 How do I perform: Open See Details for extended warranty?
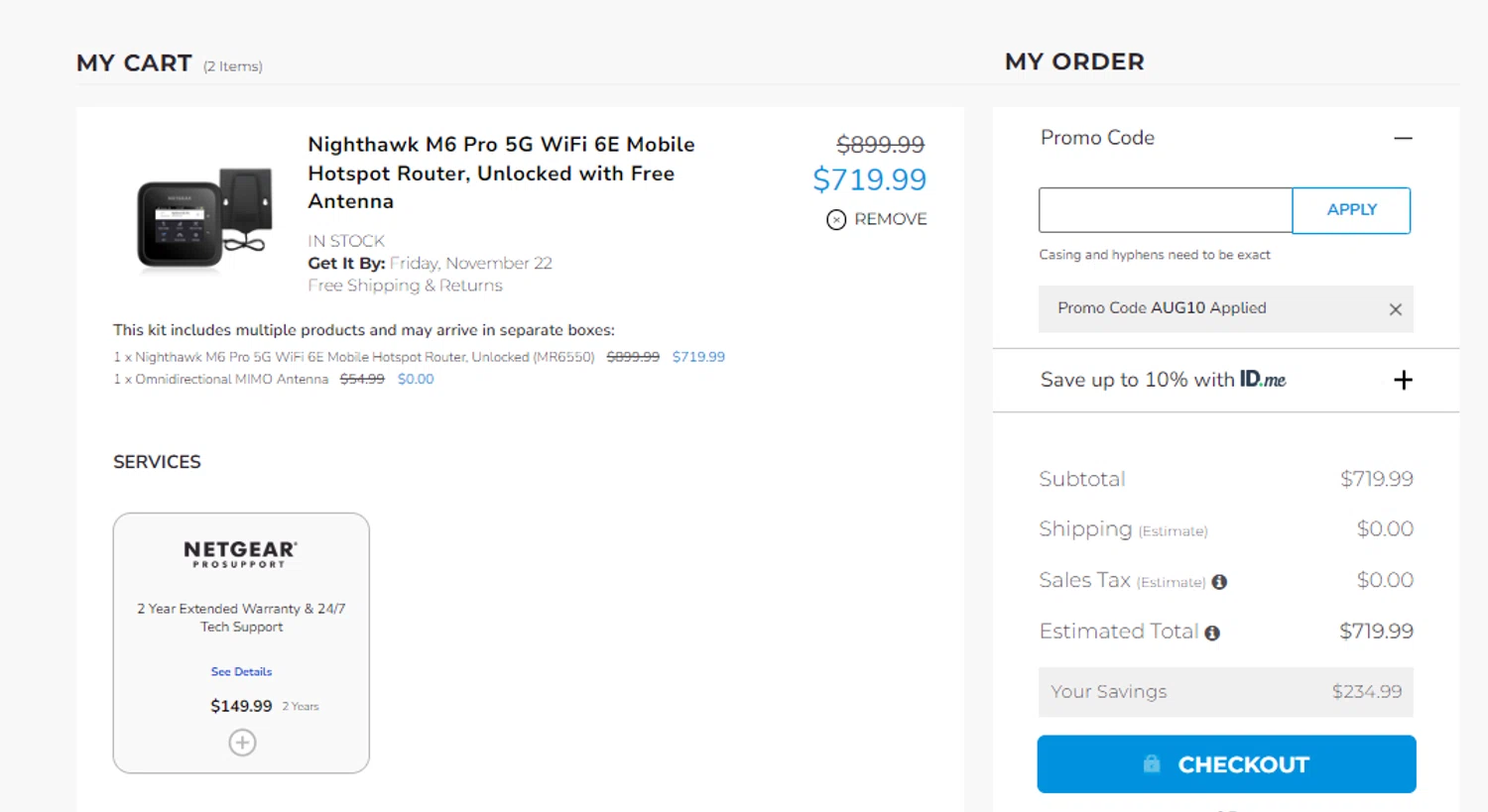tap(241, 671)
